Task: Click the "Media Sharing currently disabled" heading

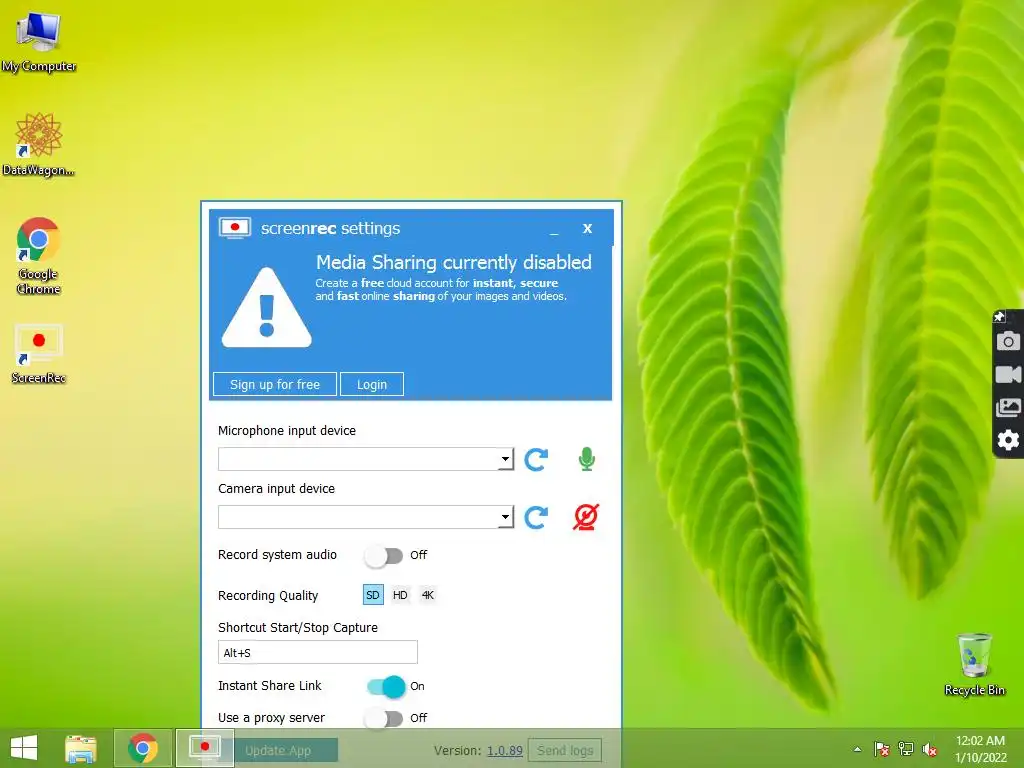Action: pyautogui.click(x=454, y=263)
